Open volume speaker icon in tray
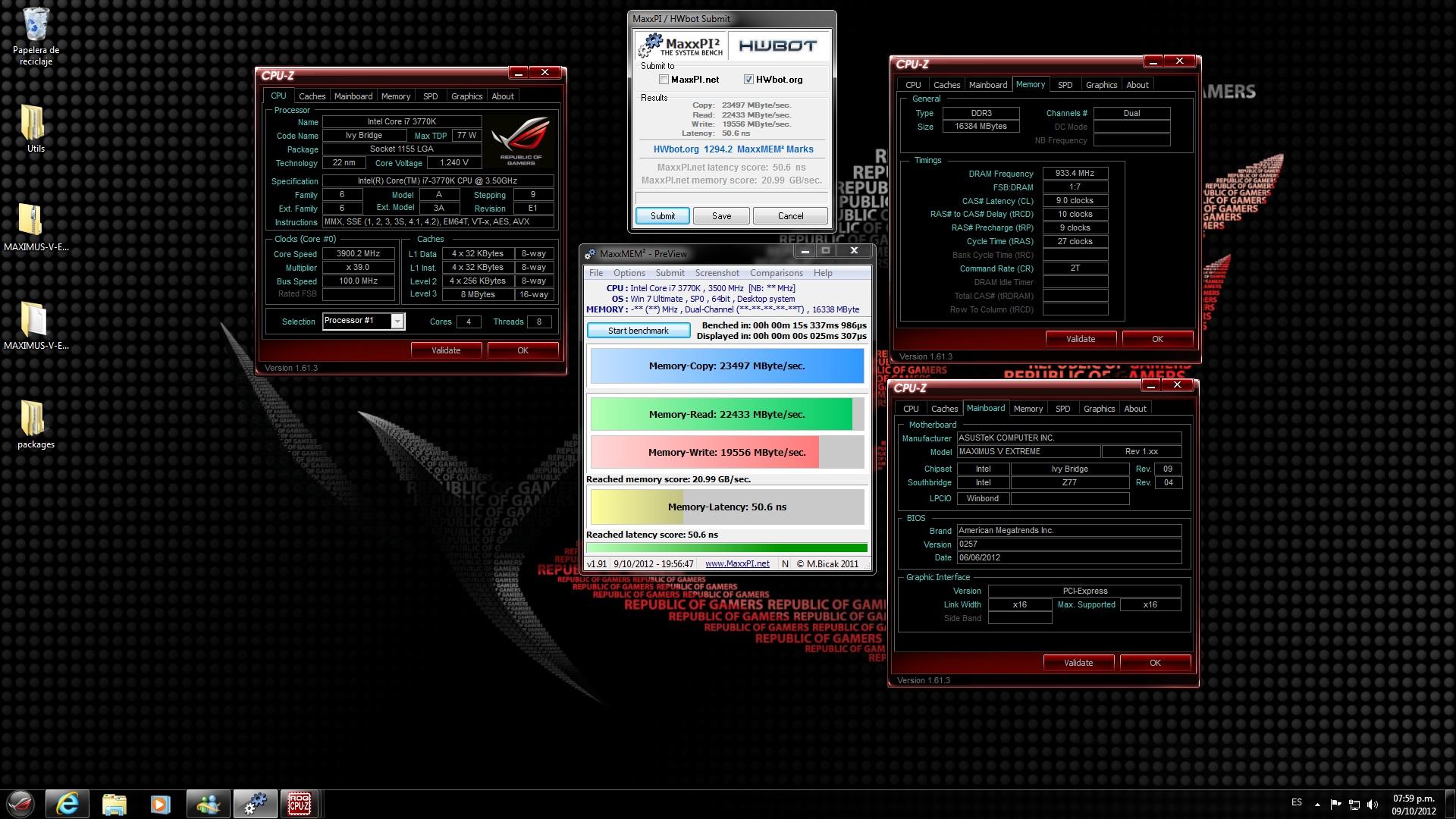 click(x=1373, y=804)
